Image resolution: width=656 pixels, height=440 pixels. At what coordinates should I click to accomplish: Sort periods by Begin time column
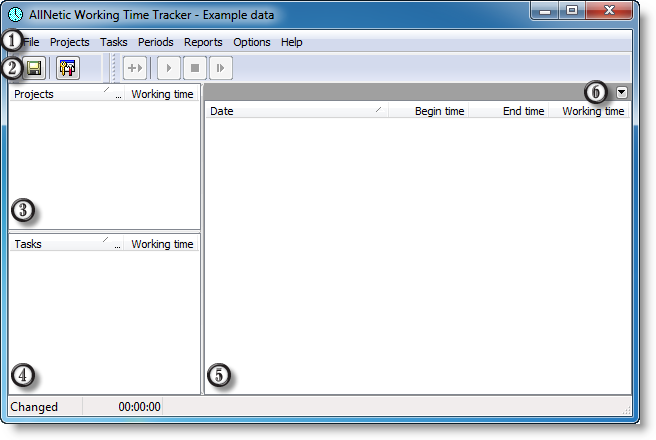[428, 111]
